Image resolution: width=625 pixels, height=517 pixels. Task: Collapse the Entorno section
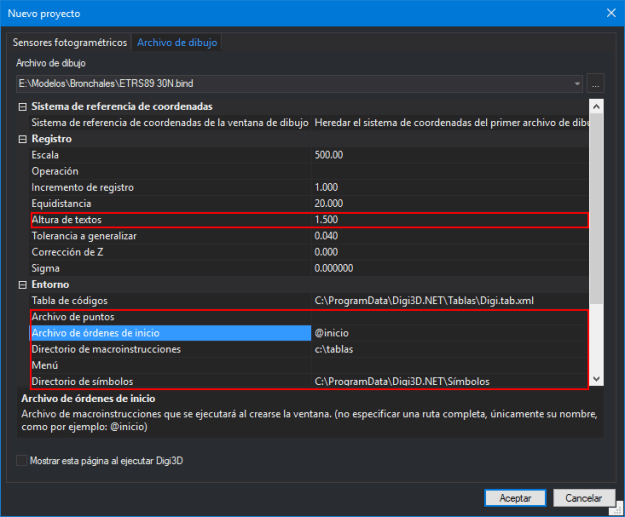23,285
